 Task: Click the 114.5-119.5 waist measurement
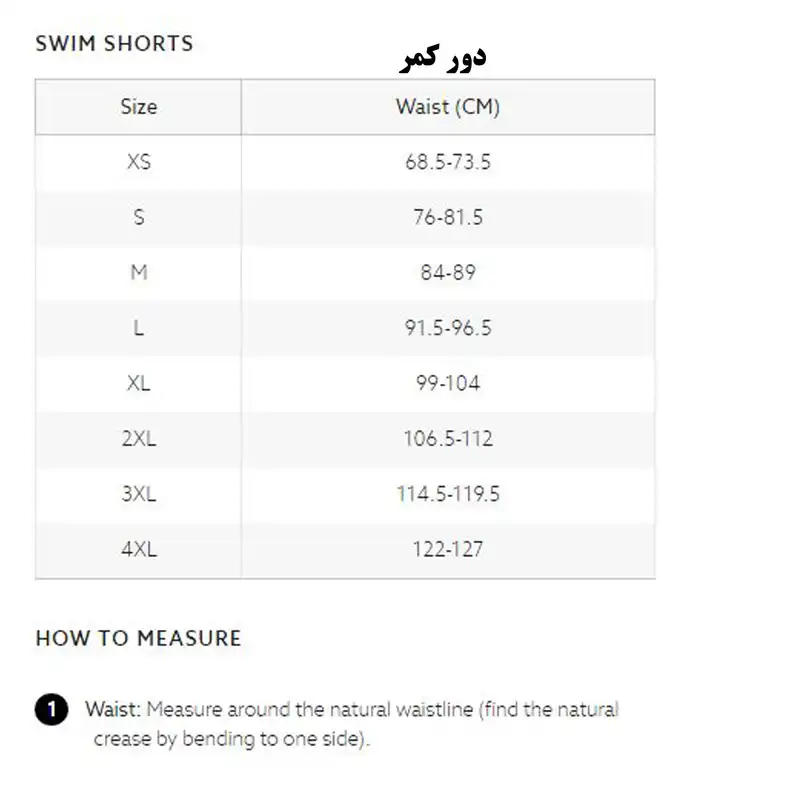pyautogui.click(x=447, y=494)
